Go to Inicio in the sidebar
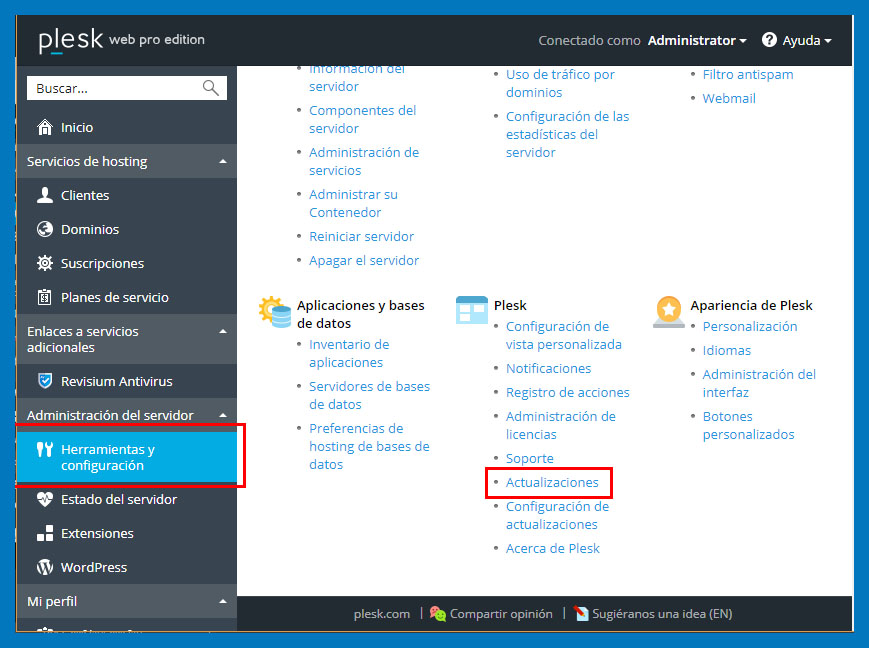 pos(127,127)
